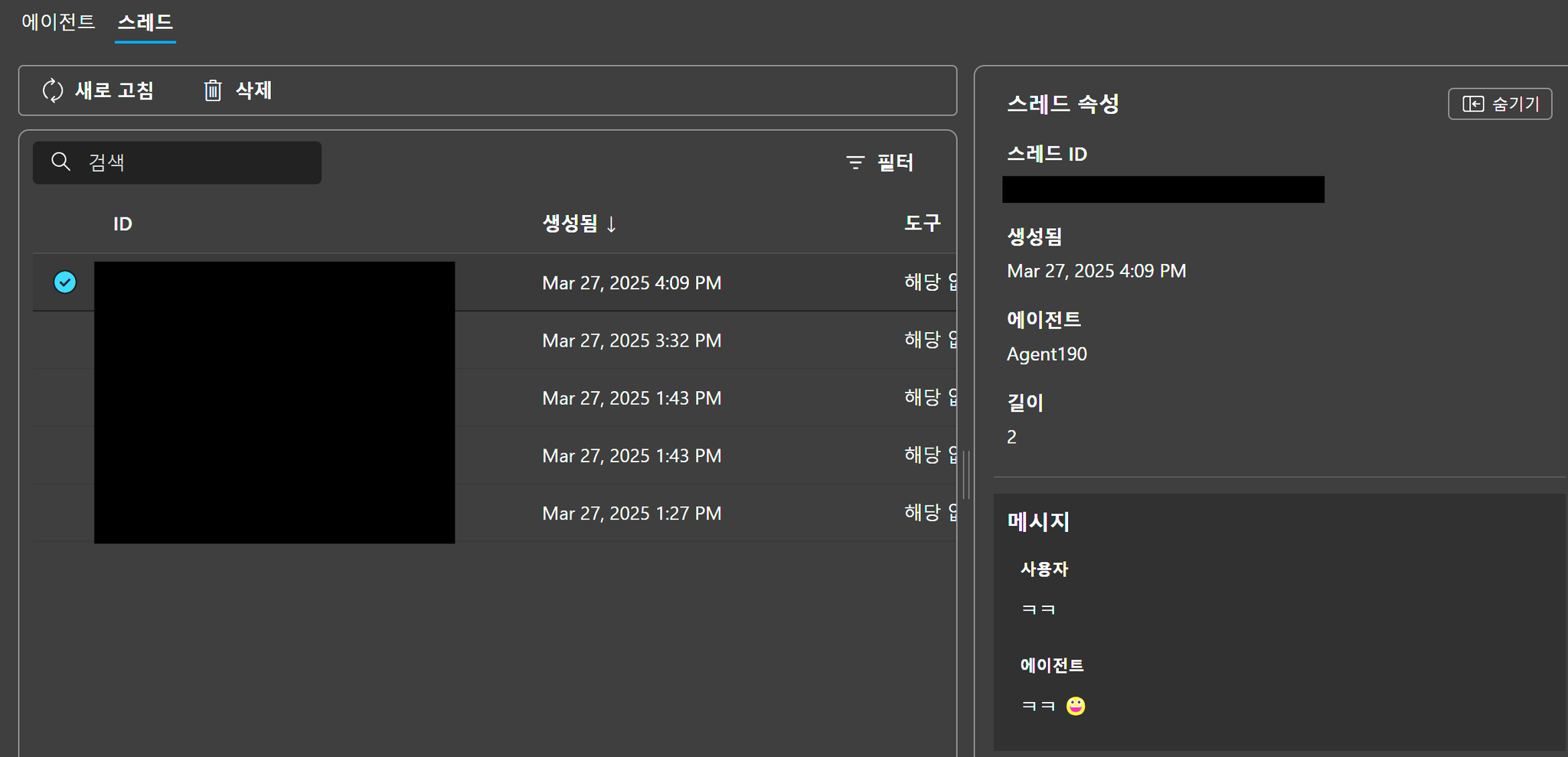Uncheck the selected thread row checkmark

[65, 282]
